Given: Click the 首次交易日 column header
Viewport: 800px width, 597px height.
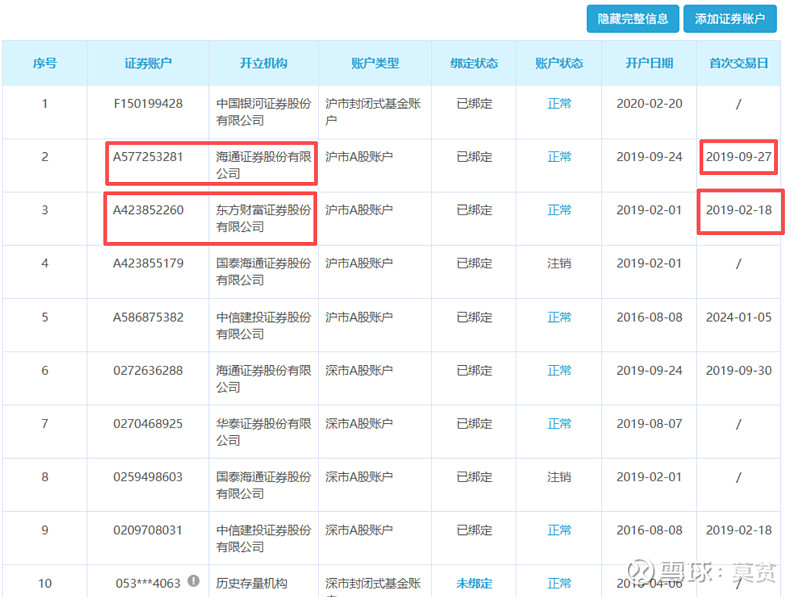Looking at the screenshot, I should pos(738,63).
